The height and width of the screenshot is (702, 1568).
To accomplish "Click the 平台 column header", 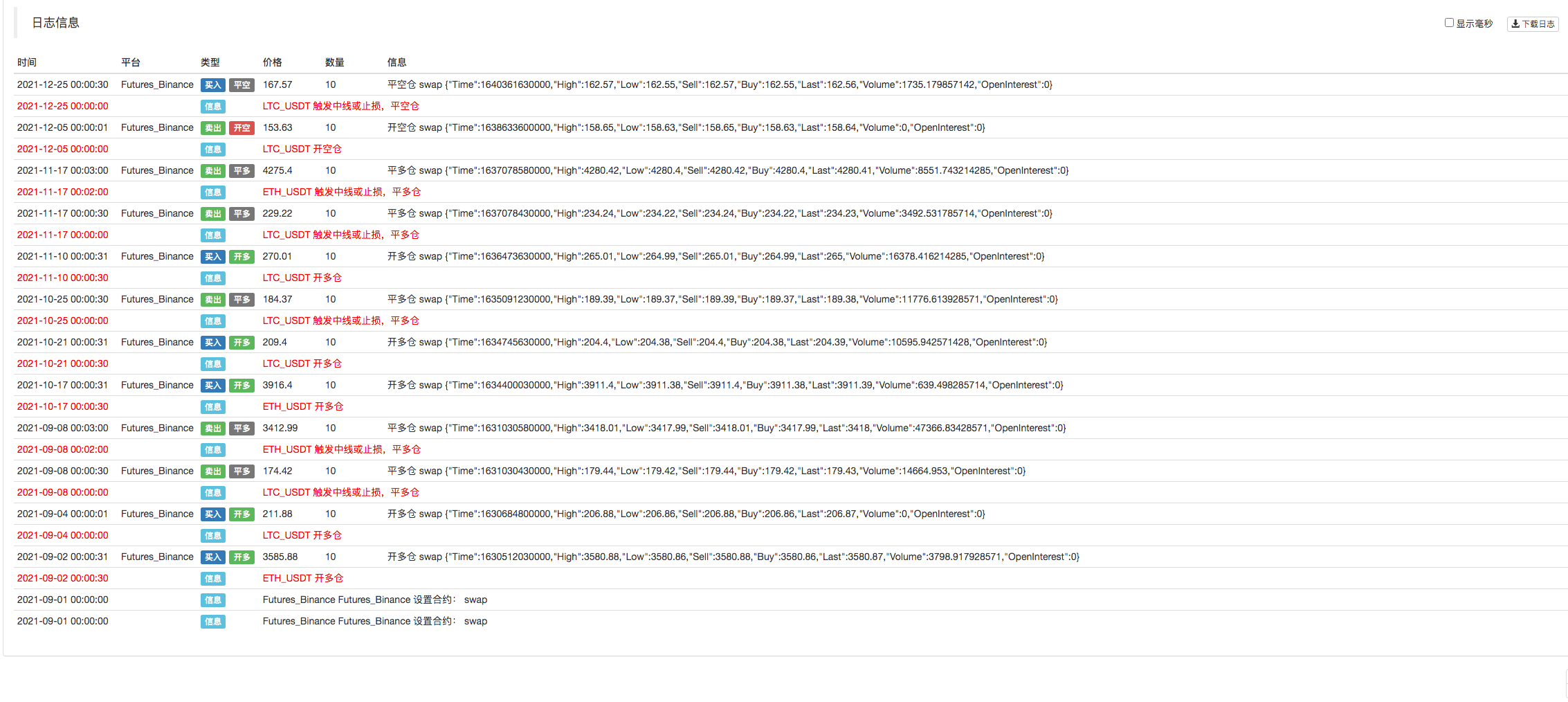I will [131, 62].
